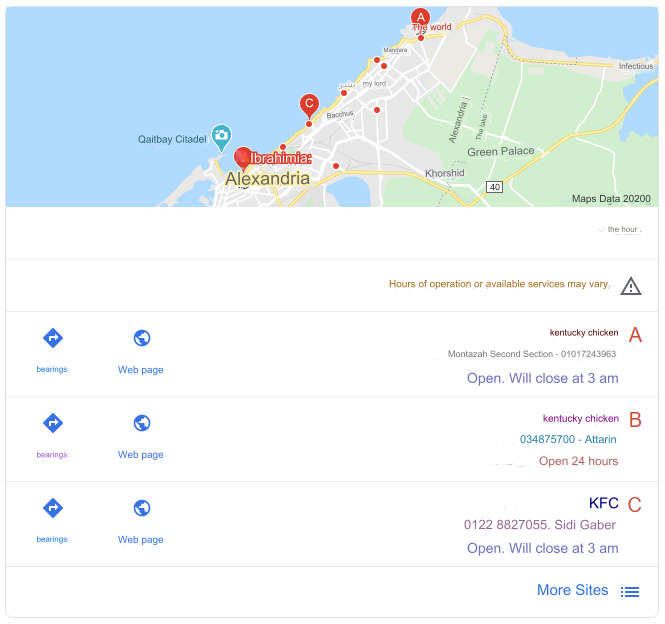Screen dimensions: 665x624
Task: Click the 'Bacchus' map label
Action: [340, 114]
